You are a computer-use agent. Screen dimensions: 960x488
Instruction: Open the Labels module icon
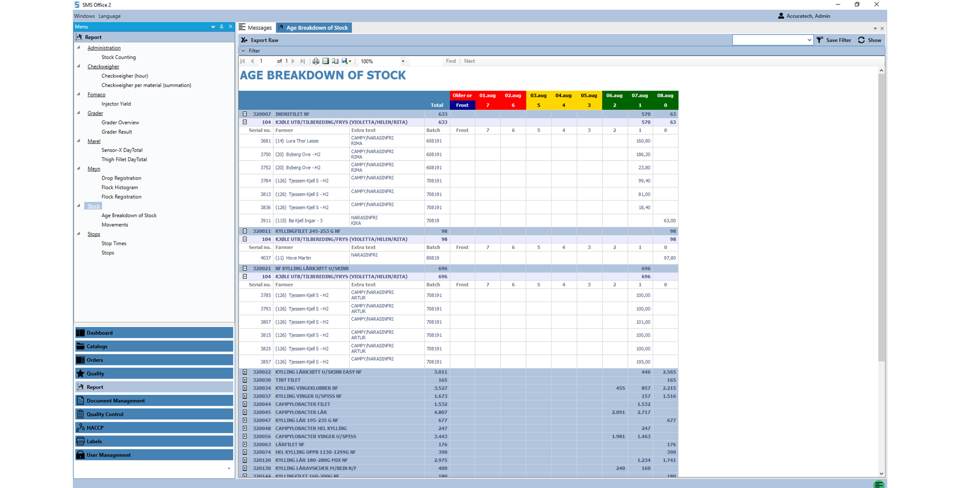(x=80, y=441)
